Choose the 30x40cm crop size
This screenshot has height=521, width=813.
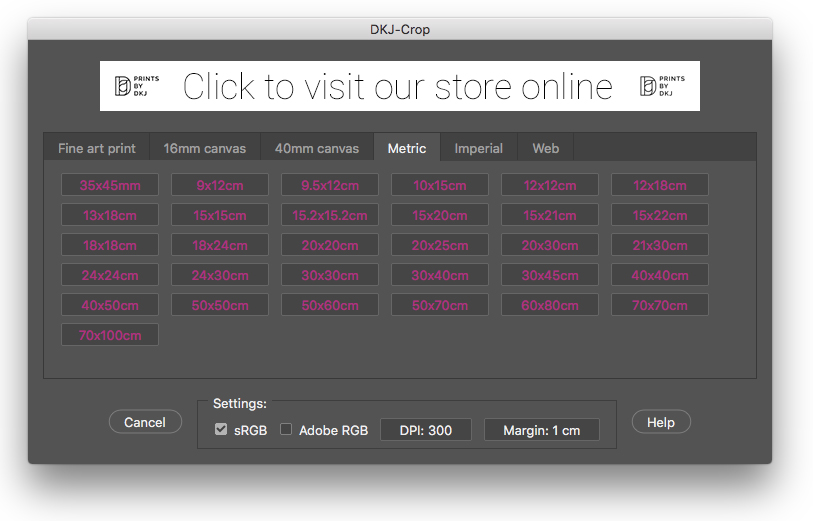coord(440,275)
